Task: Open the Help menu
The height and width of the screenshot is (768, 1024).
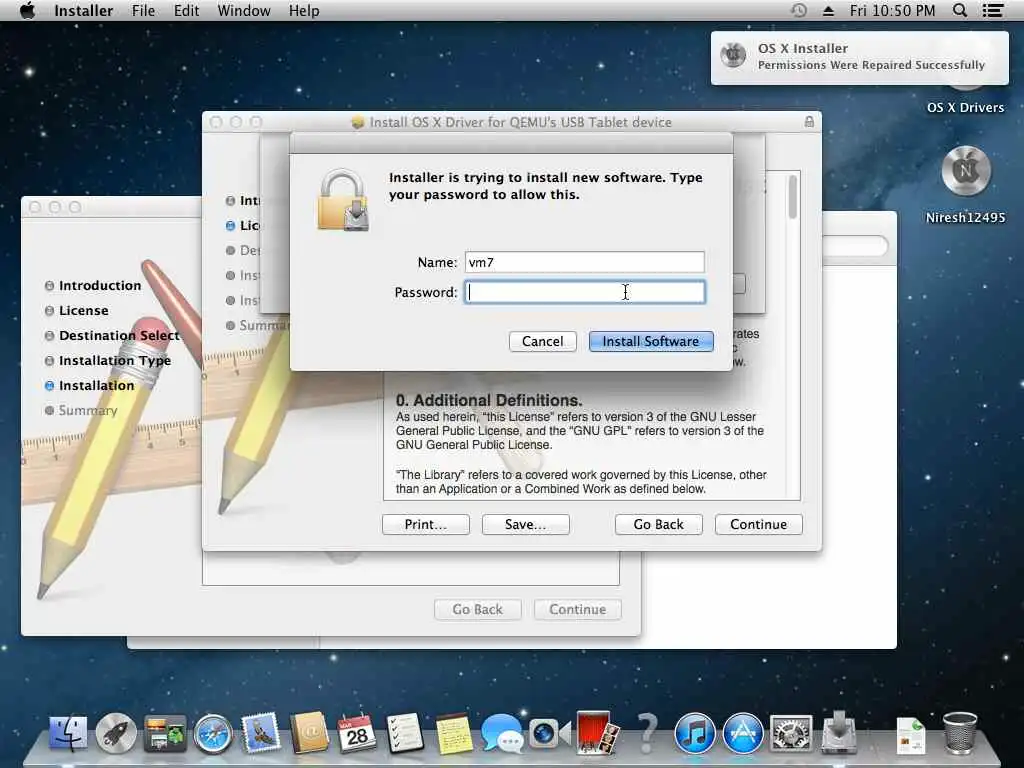Action: [x=304, y=10]
